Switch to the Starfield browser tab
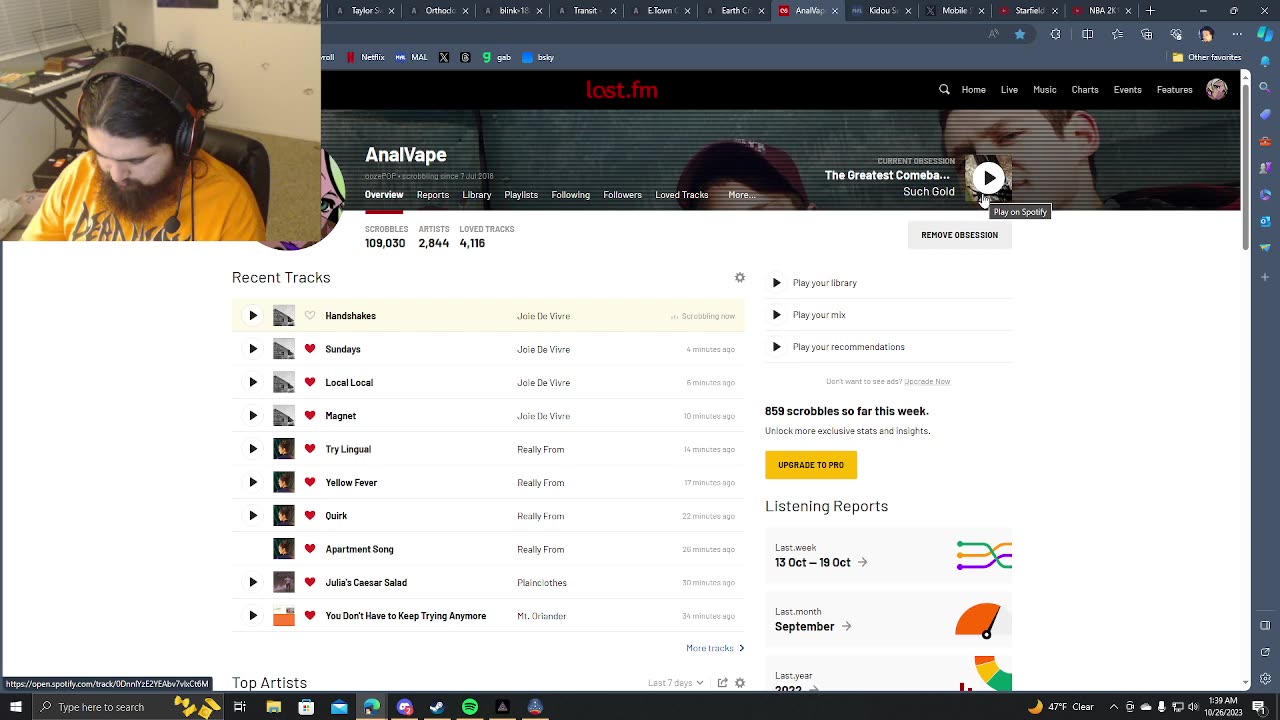This screenshot has width=1280, height=720. point(1030,11)
